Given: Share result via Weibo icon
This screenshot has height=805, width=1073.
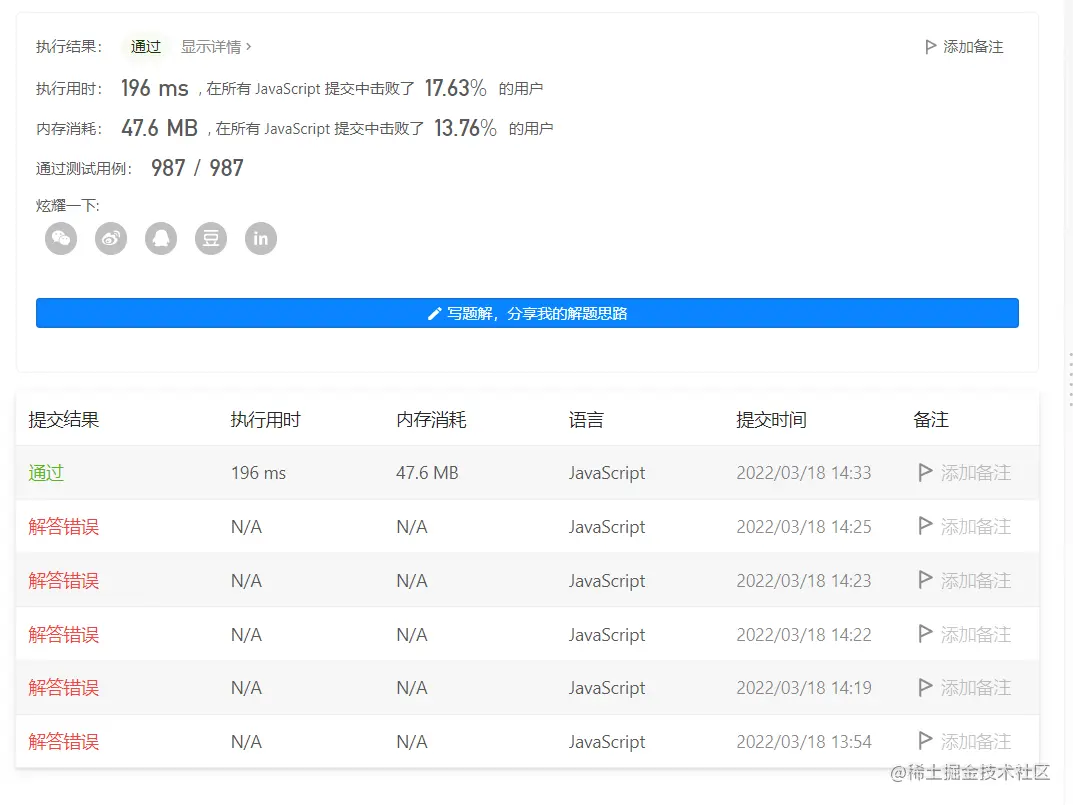Looking at the screenshot, I should (x=111, y=238).
